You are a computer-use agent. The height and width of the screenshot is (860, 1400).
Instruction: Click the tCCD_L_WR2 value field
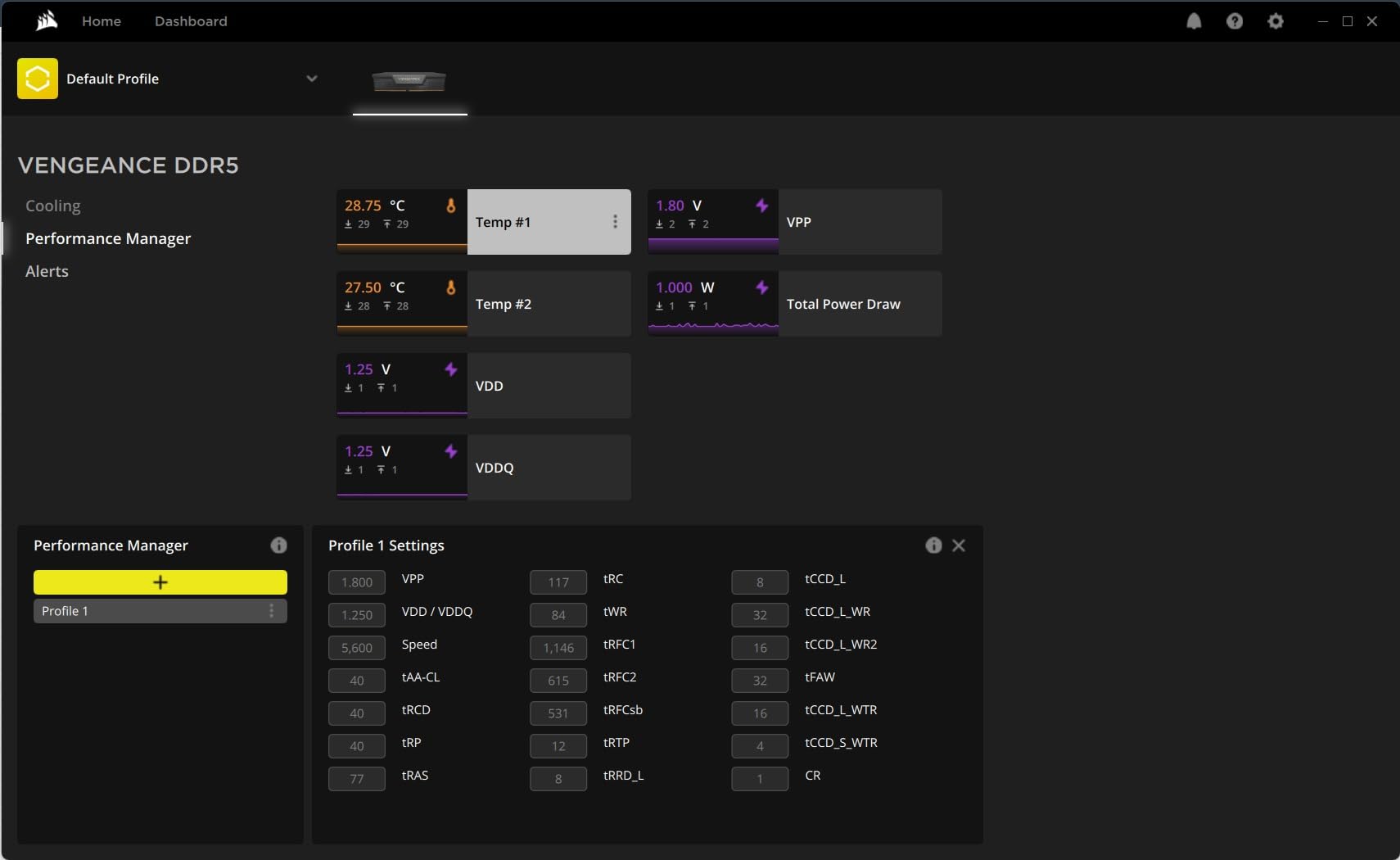click(x=760, y=648)
